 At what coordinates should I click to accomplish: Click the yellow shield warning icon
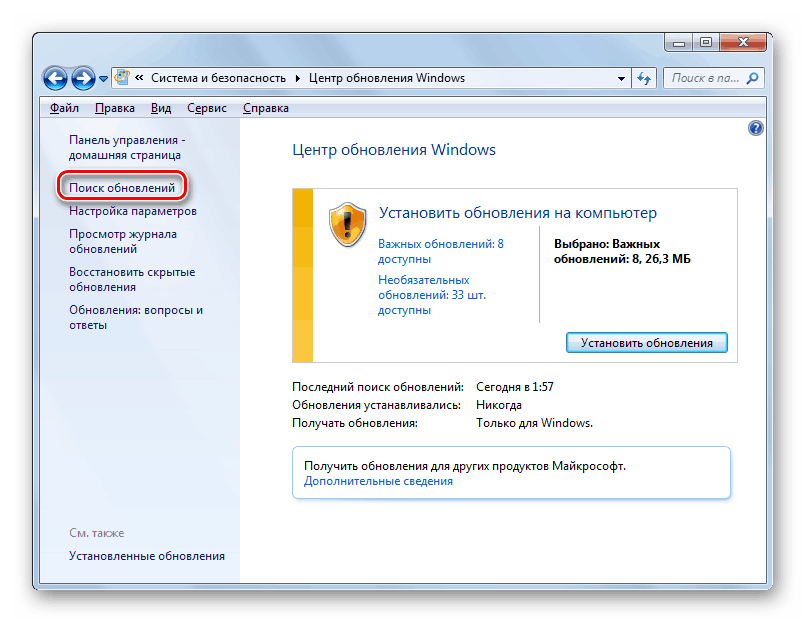tap(347, 225)
